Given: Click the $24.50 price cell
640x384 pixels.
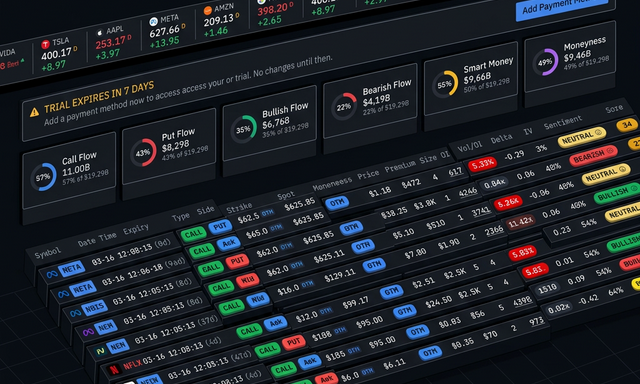Looking at the screenshot, I should [x=438, y=301].
